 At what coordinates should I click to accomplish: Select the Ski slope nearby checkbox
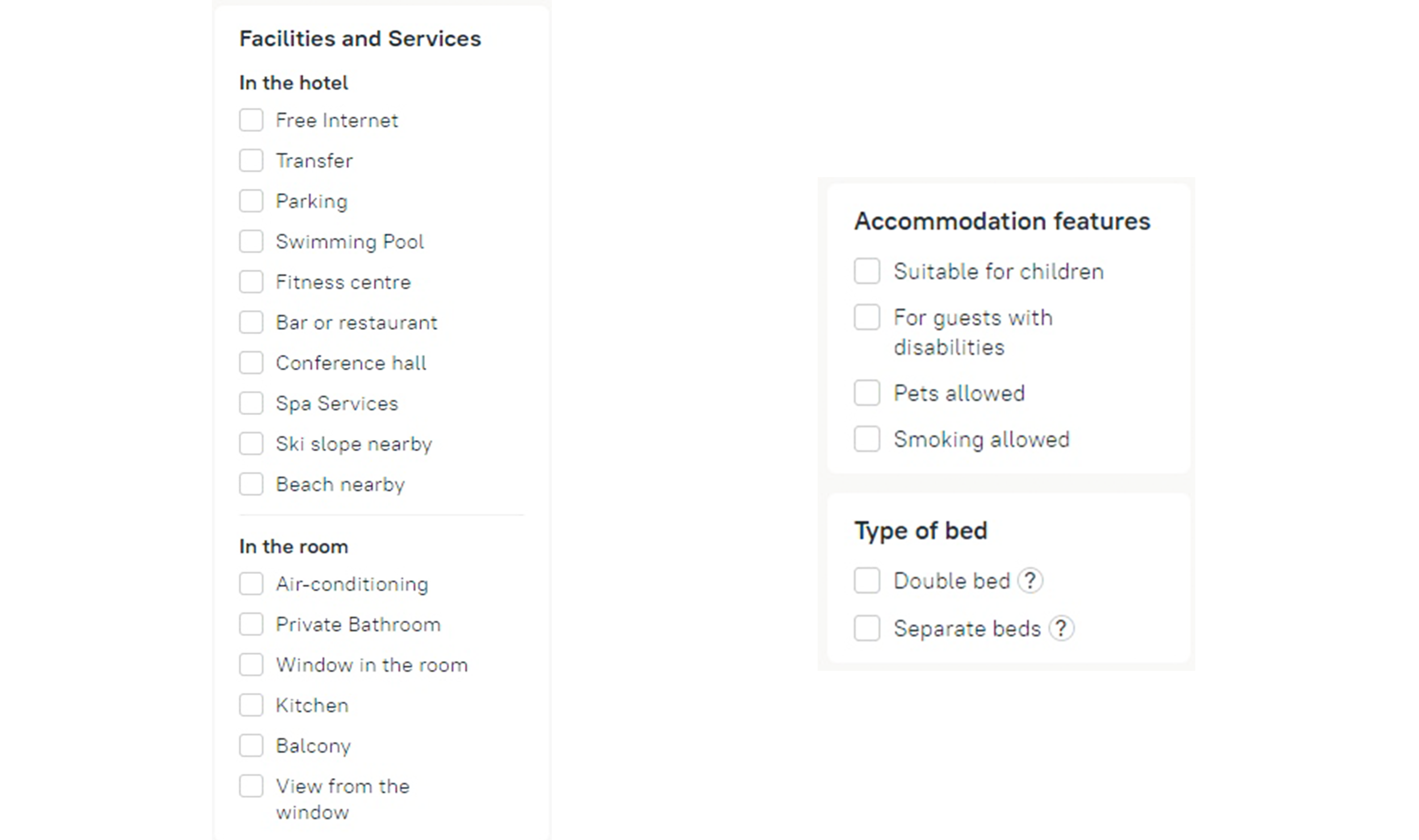click(x=251, y=443)
